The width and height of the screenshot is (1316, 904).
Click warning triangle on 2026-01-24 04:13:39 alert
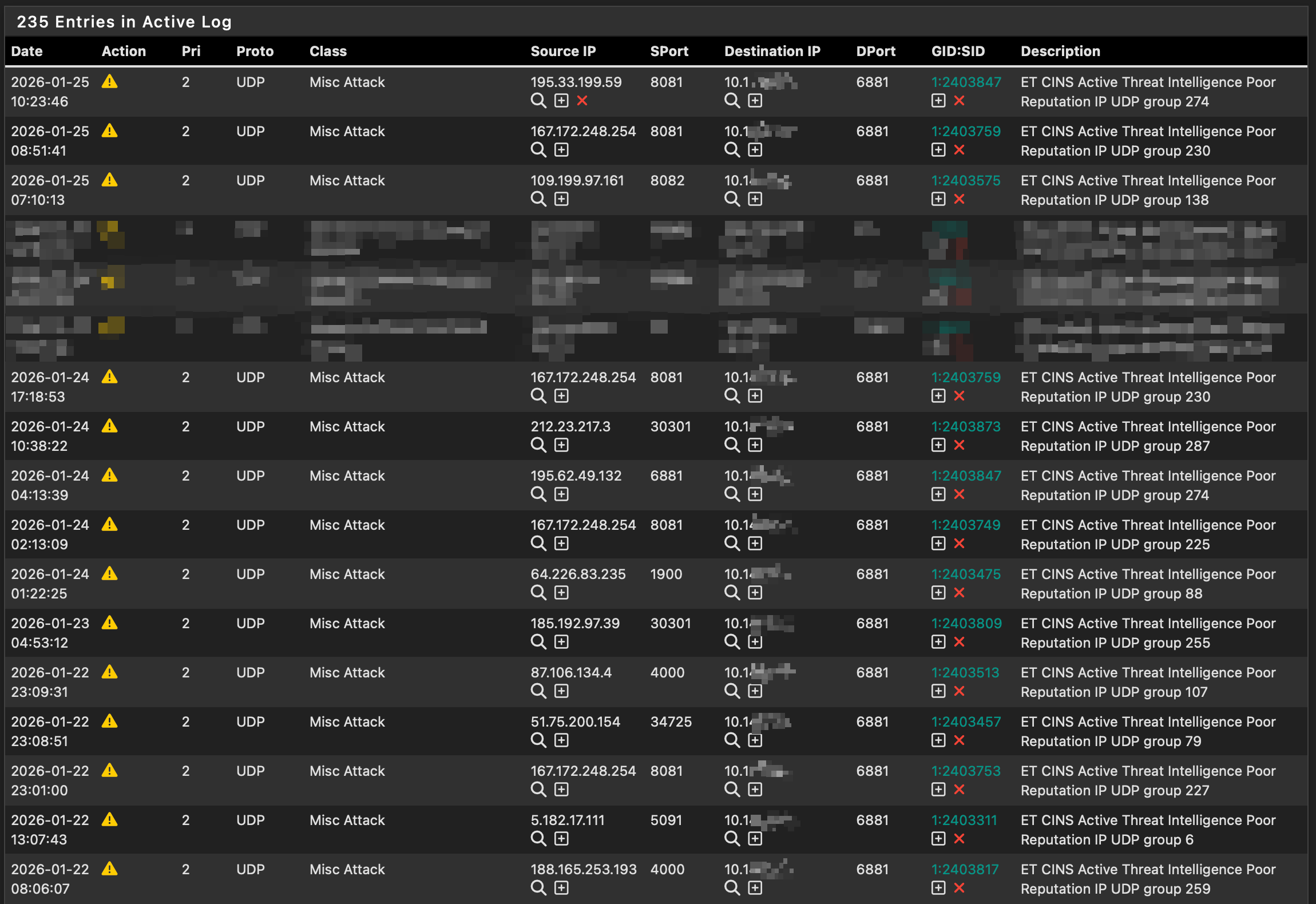click(109, 475)
